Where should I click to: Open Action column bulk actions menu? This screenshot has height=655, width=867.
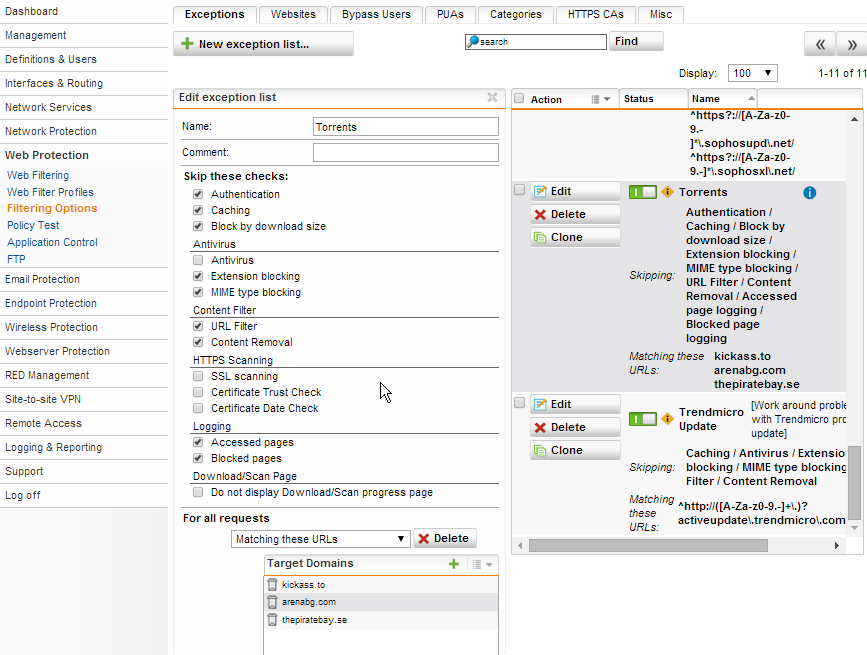point(600,99)
